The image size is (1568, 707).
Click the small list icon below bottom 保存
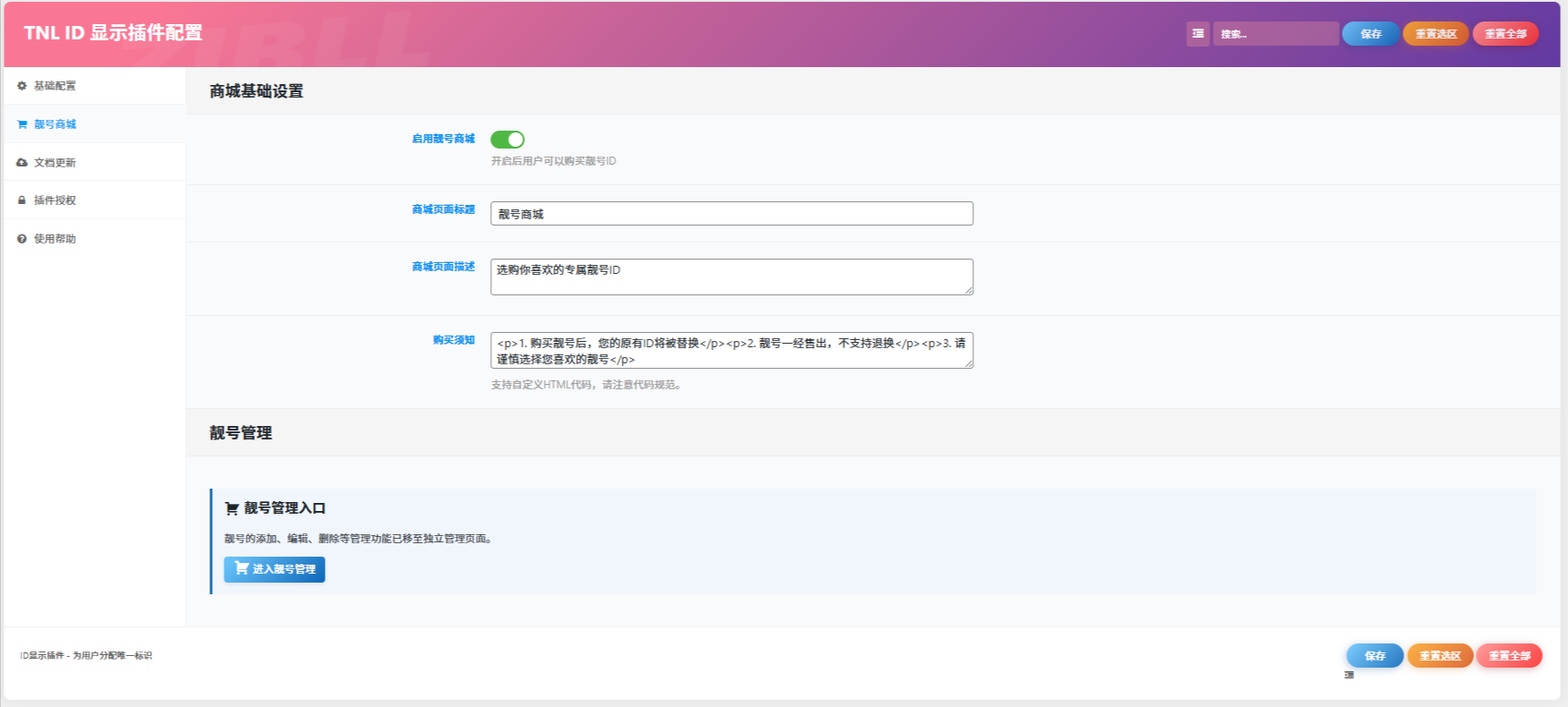[1349, 675]
